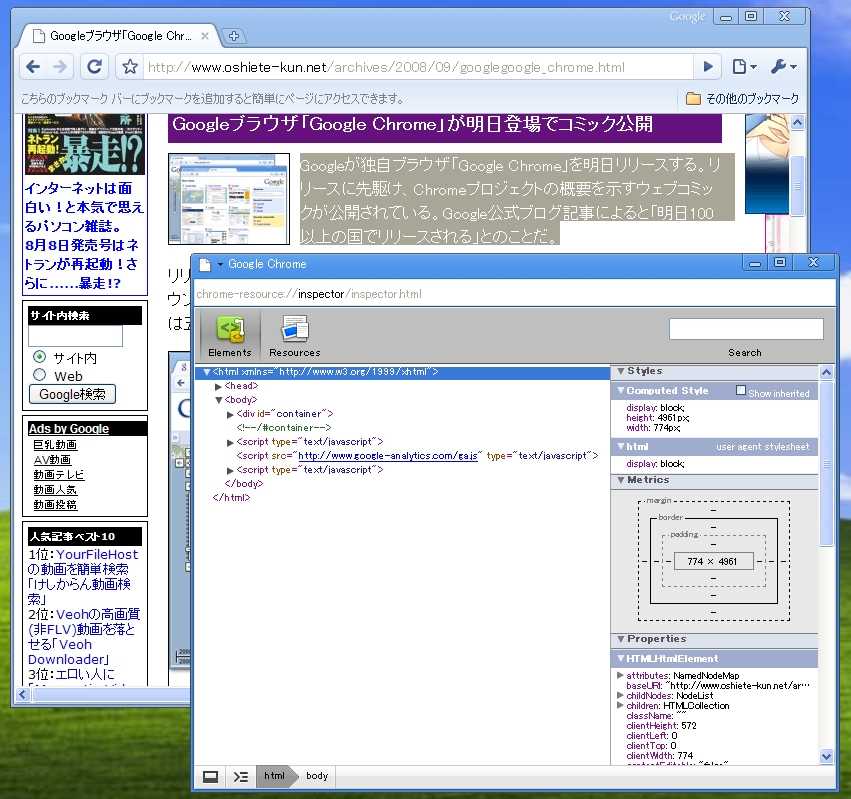Screen dimensions: 851x799
Task: Dock the inspector using bottom-left icon
Action: click(210, 777)
